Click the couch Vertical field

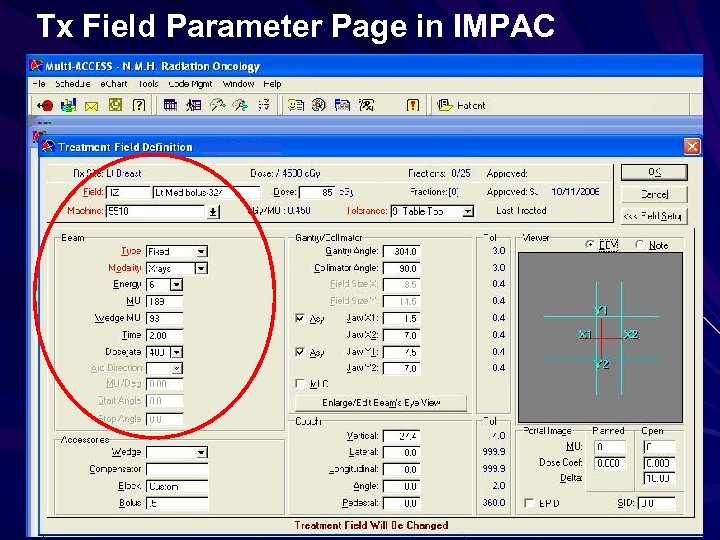pos(401,436)
